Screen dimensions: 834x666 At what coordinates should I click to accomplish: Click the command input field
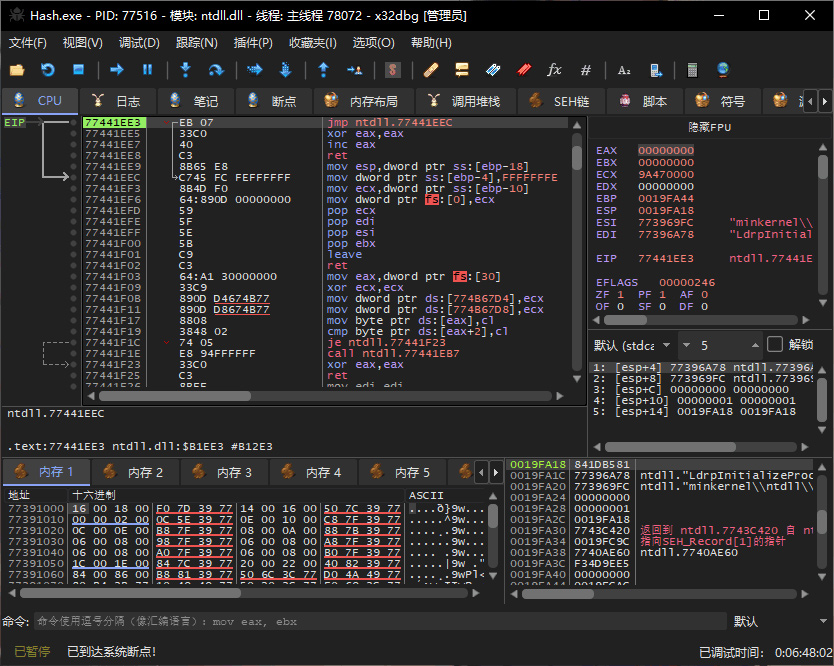(380, 621)
